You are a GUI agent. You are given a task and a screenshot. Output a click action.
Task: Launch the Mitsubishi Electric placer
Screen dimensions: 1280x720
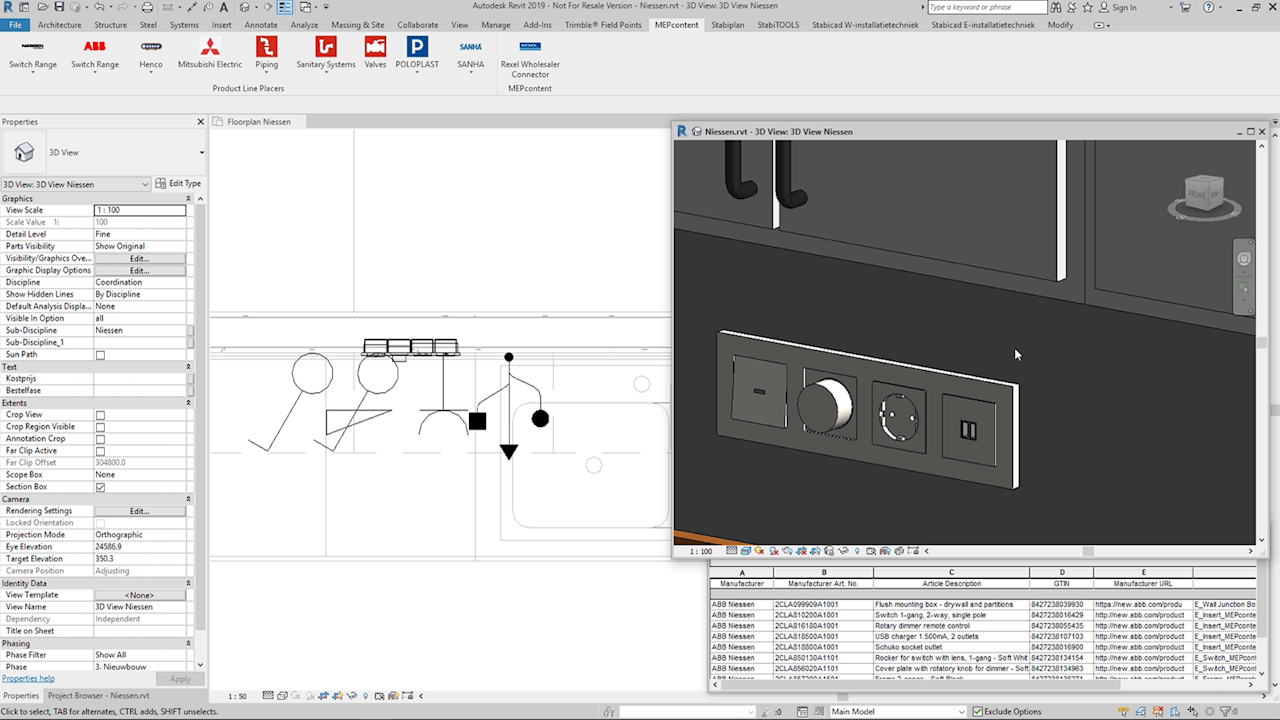click(210, 53)
